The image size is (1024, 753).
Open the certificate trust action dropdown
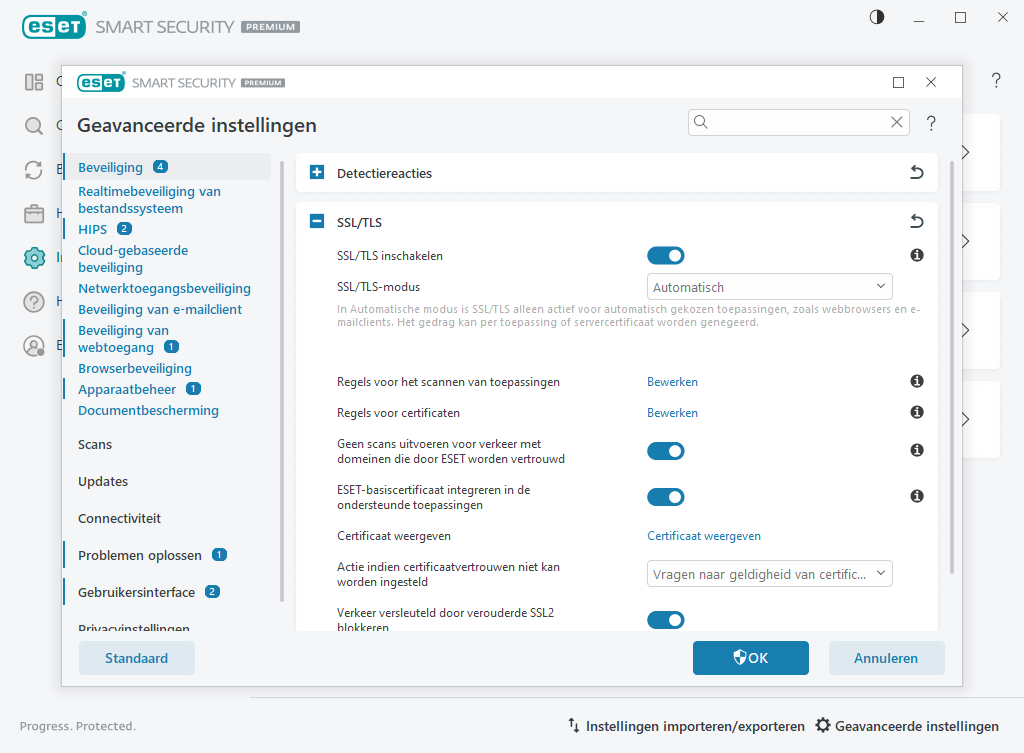coord(769,573)
